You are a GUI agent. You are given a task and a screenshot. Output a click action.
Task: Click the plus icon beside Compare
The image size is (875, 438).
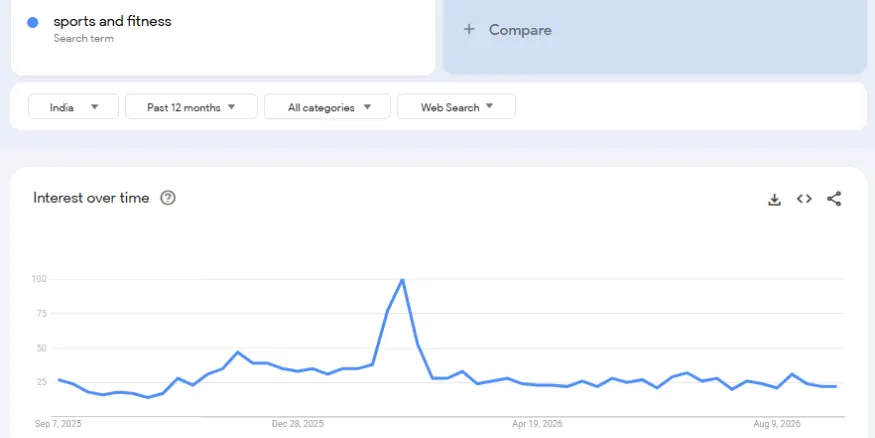469,29
